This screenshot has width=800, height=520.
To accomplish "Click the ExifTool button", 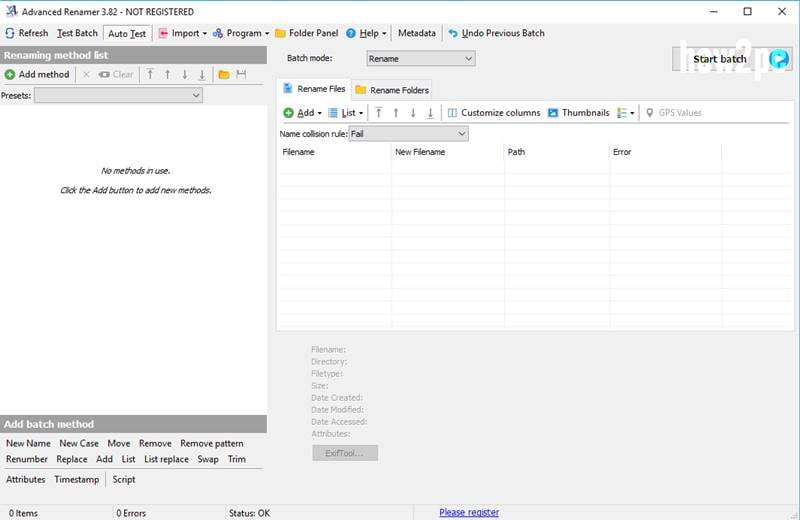I will click(x=345, y=453).
